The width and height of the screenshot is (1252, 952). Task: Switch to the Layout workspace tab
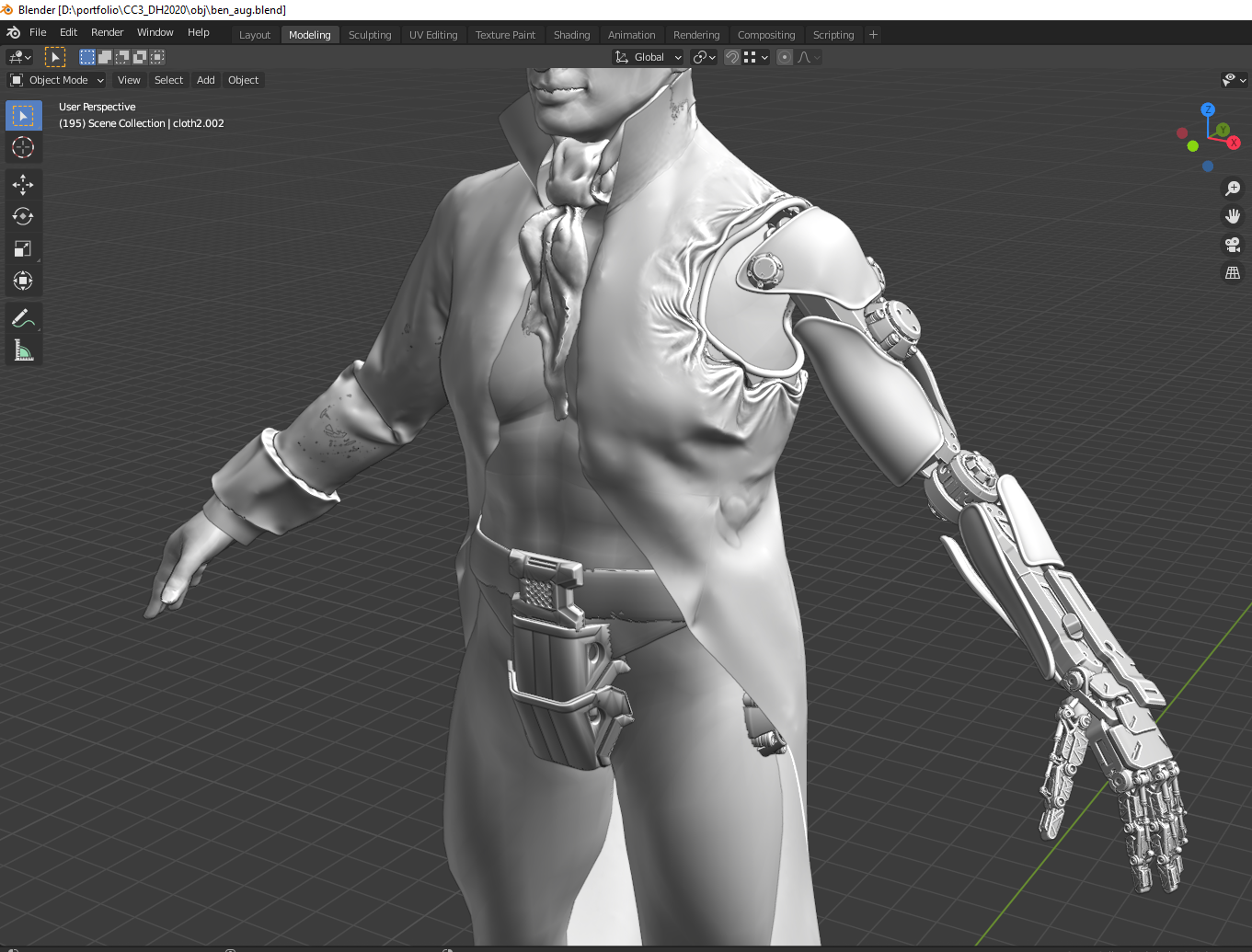tap(255, 35)
